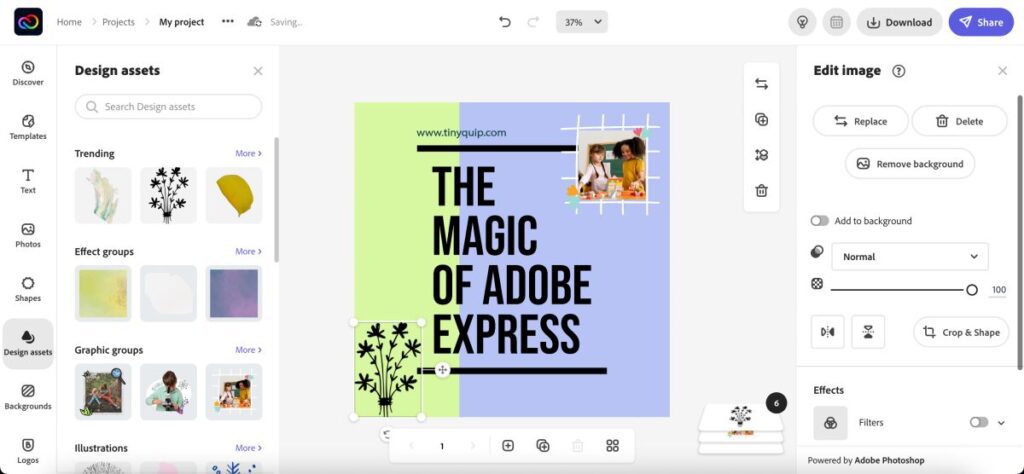Screen dimensions: 1024x474
Task: Click the Adobe Creative Cloud Express logo
Action: click(28, 22)
